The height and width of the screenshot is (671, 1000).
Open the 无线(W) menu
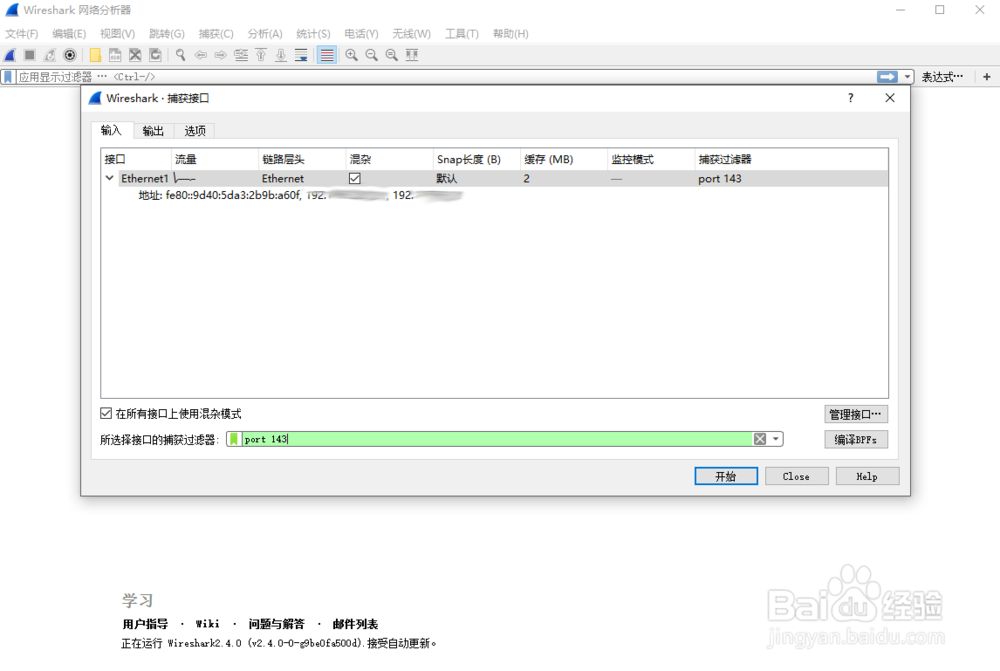point(411,34)
